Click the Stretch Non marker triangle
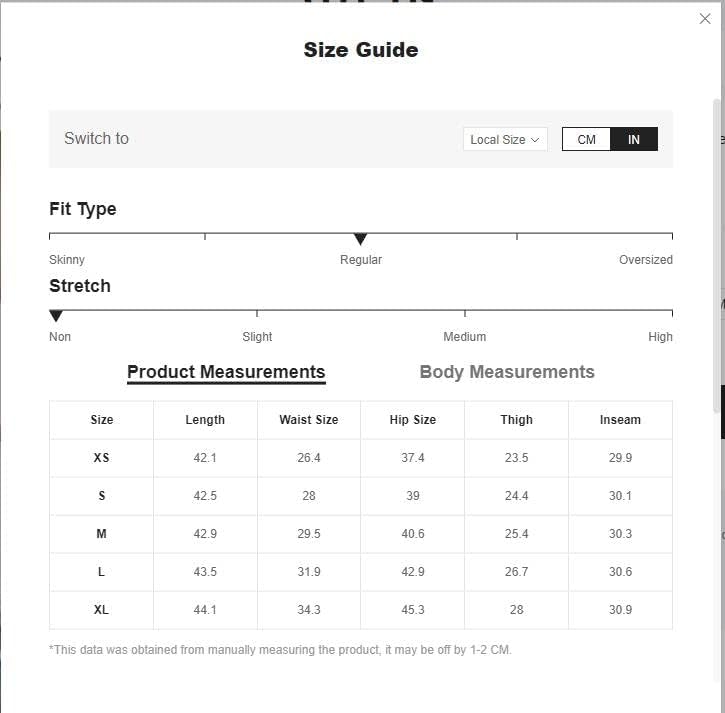 pyautogui.click(x=56, y=316)
